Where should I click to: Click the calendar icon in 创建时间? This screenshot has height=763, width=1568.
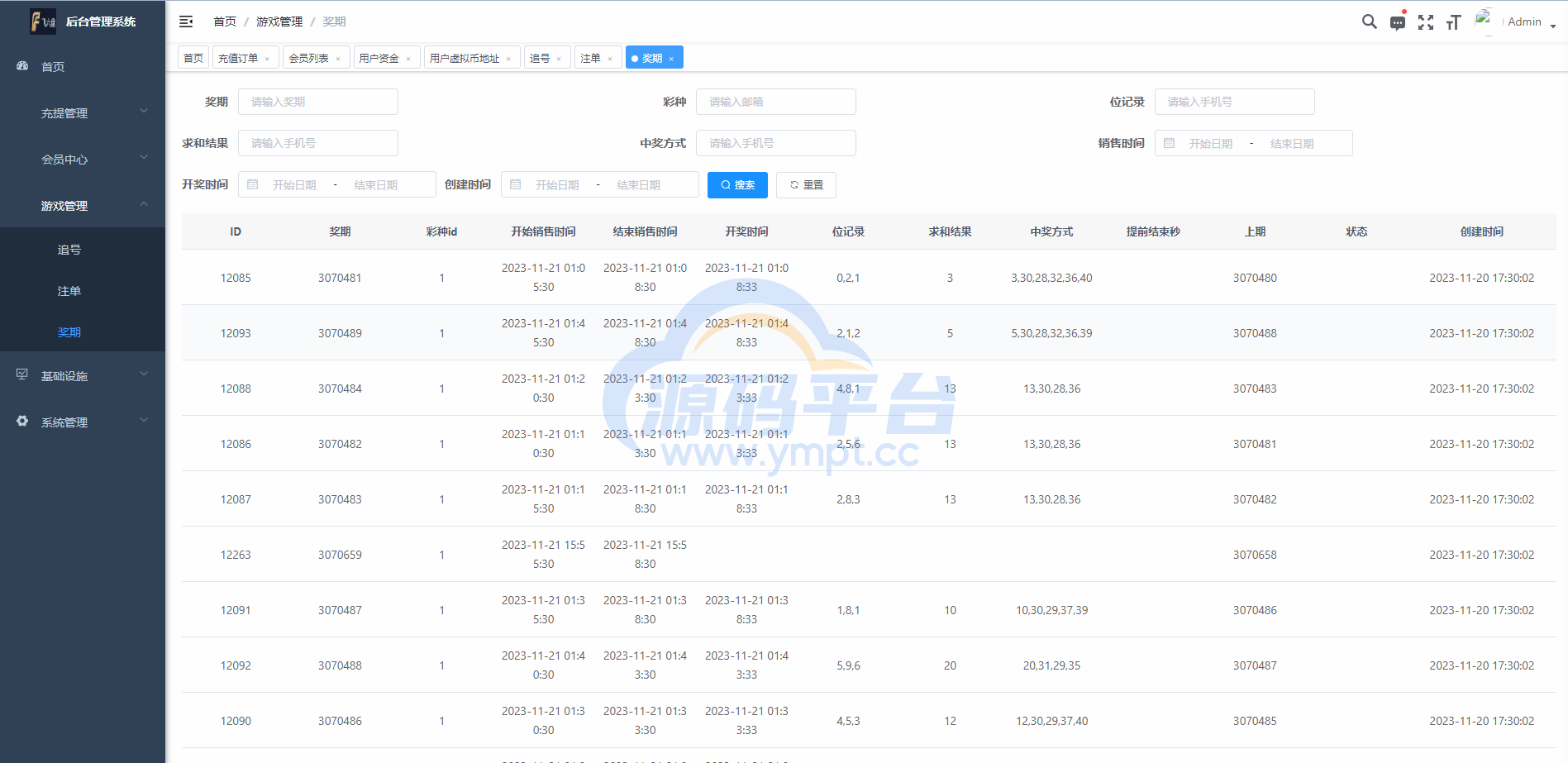(516, 184)
